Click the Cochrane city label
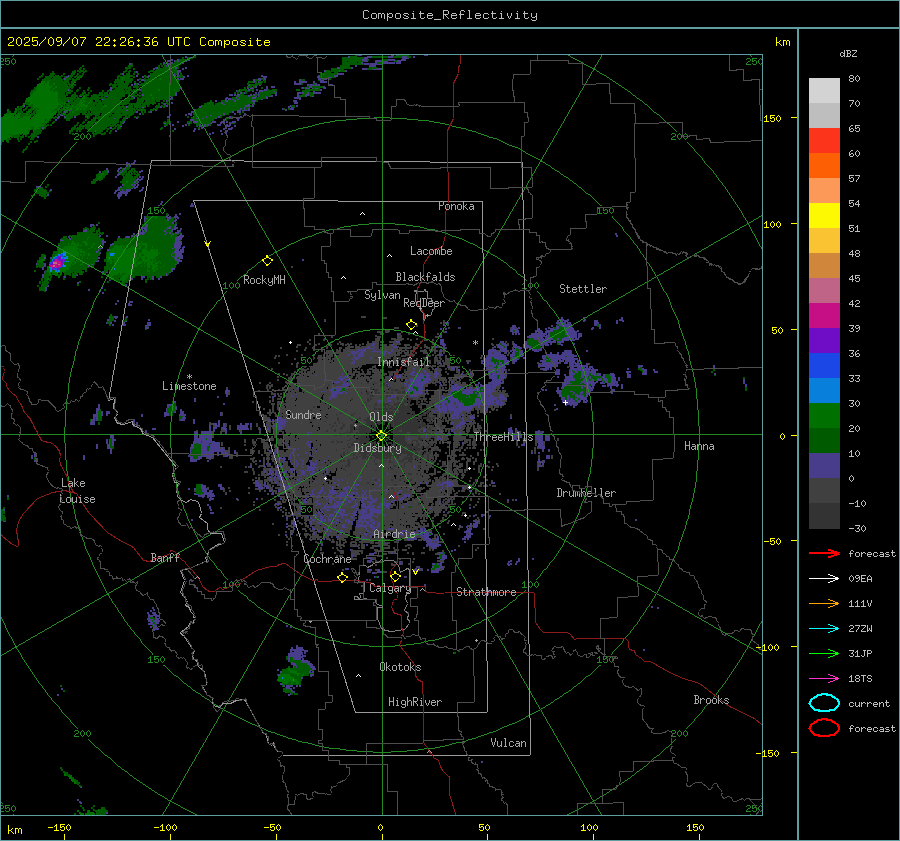The image size is (900, 841). coord(327,559)
